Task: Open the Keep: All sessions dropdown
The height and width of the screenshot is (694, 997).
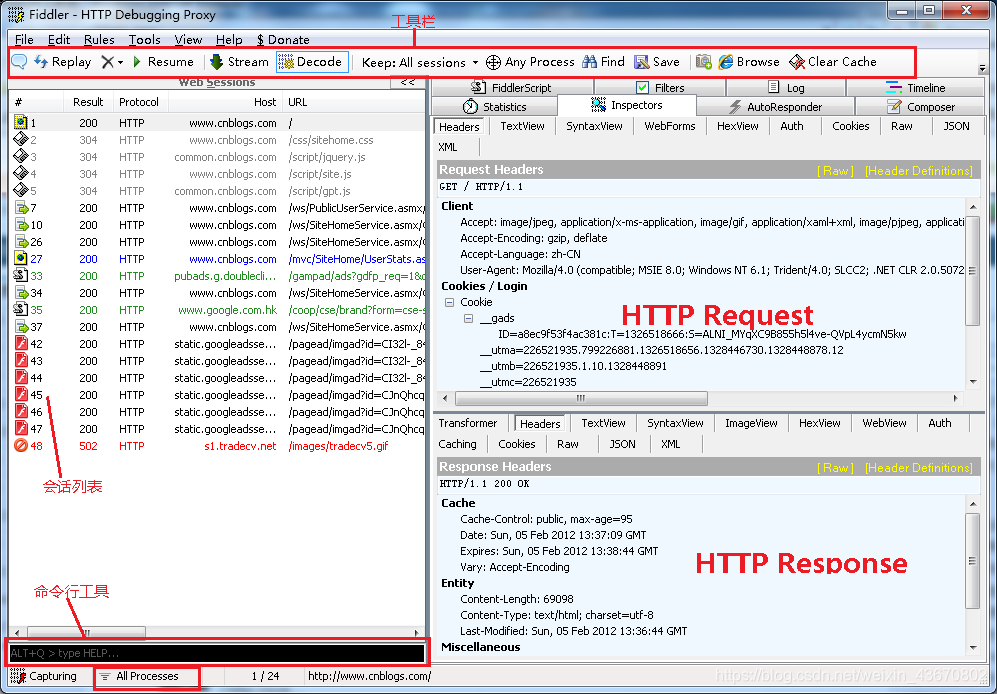Action: pyautogui.click(x=420, y=61)
